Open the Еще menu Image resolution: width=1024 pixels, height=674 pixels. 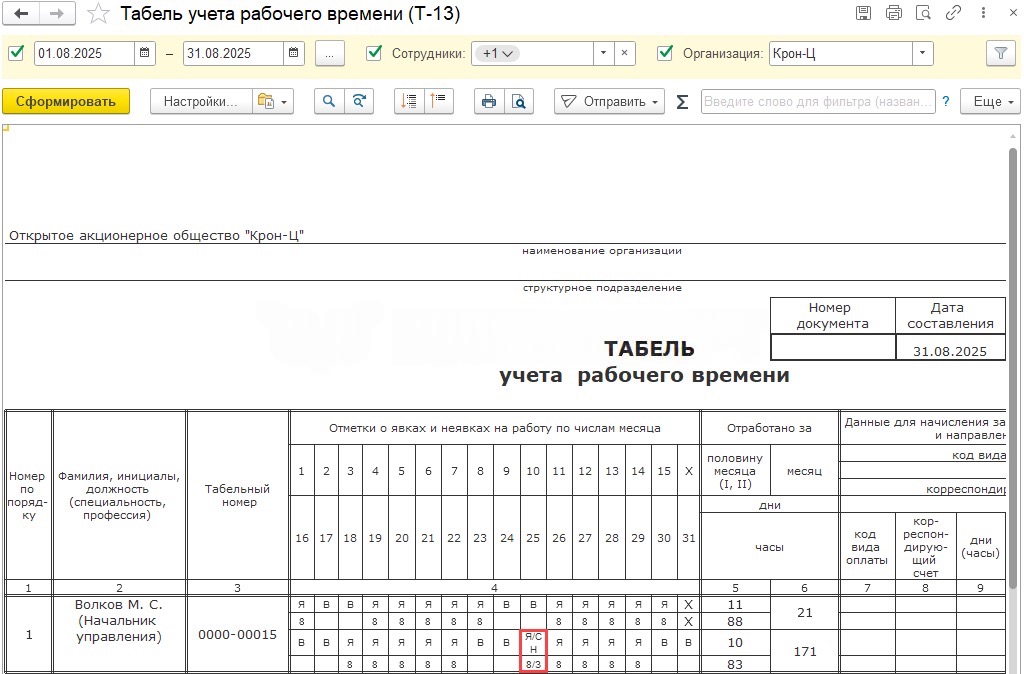click(x=989, y=101)
